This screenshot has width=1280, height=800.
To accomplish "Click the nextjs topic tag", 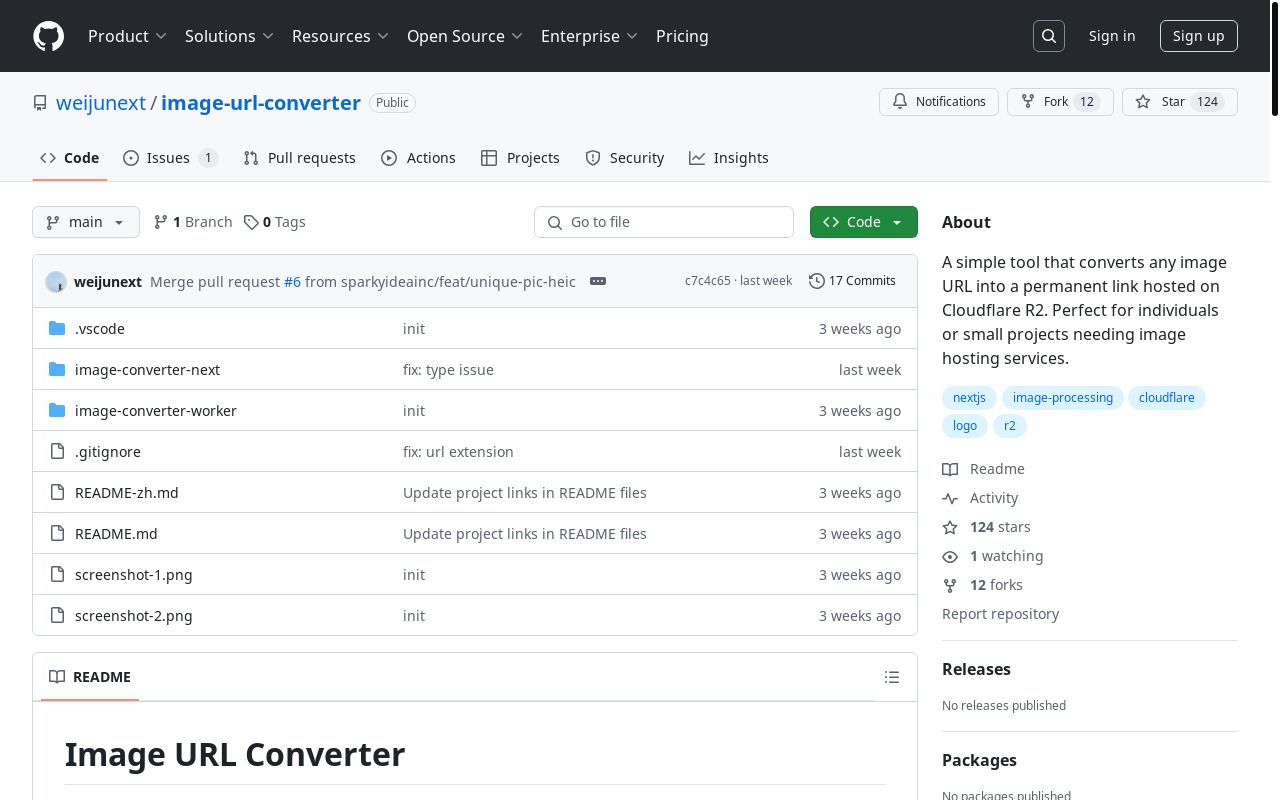I will pyautogui.click(x=969, y=398).
